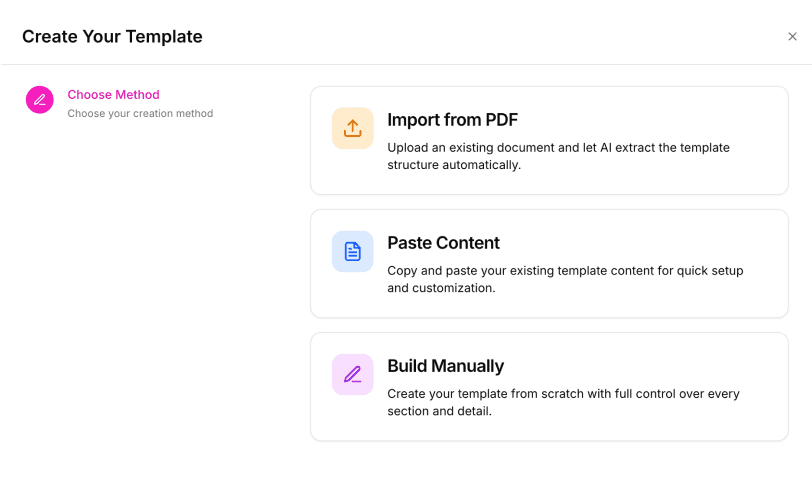Click the 'section and detail.' text line
The height and width of the screenshot is (482, 812).
439,411
